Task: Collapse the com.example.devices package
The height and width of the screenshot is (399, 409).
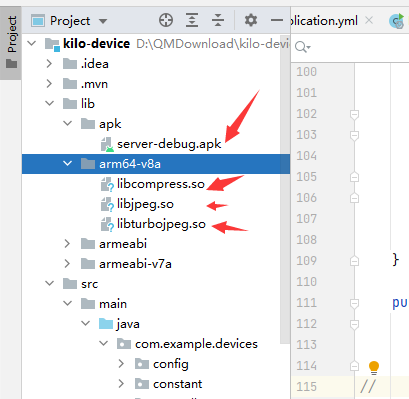Action: coord(104,343)
